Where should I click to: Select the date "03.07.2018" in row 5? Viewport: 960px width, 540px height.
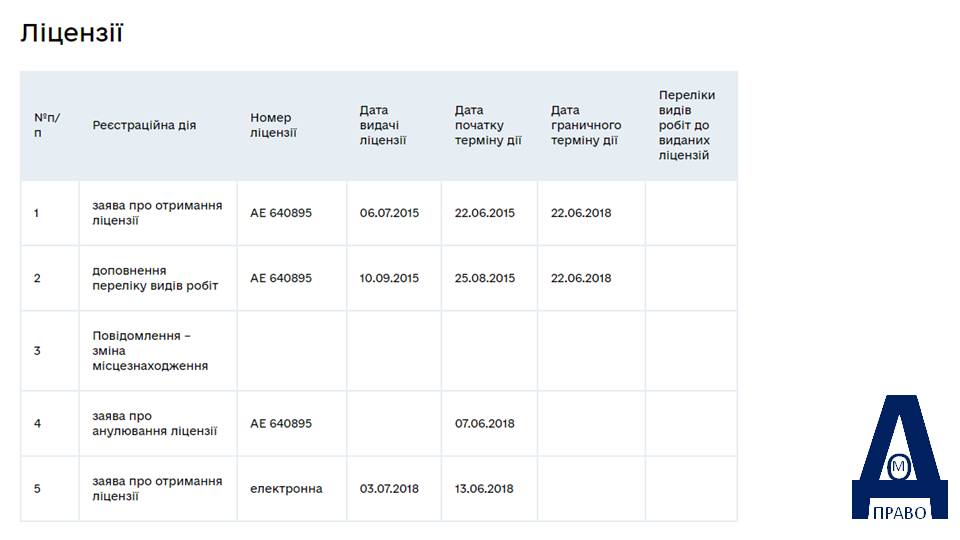[x=389, y=489]
